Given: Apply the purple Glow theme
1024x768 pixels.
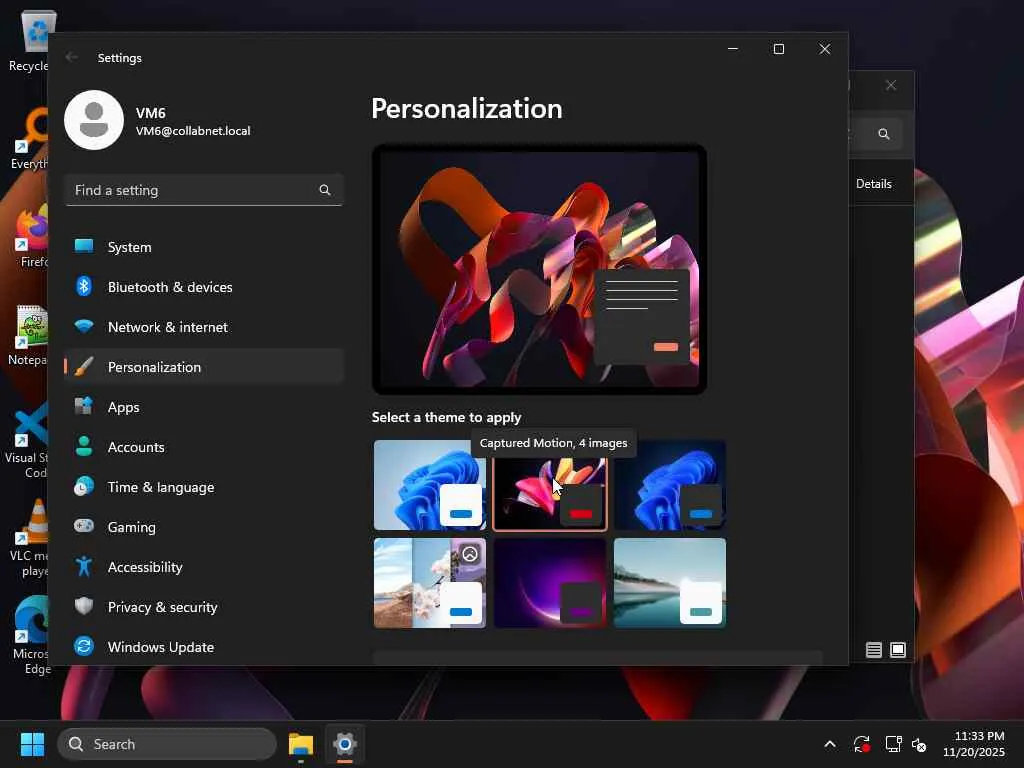Looking at the screenshot, I should coord(550,583).
